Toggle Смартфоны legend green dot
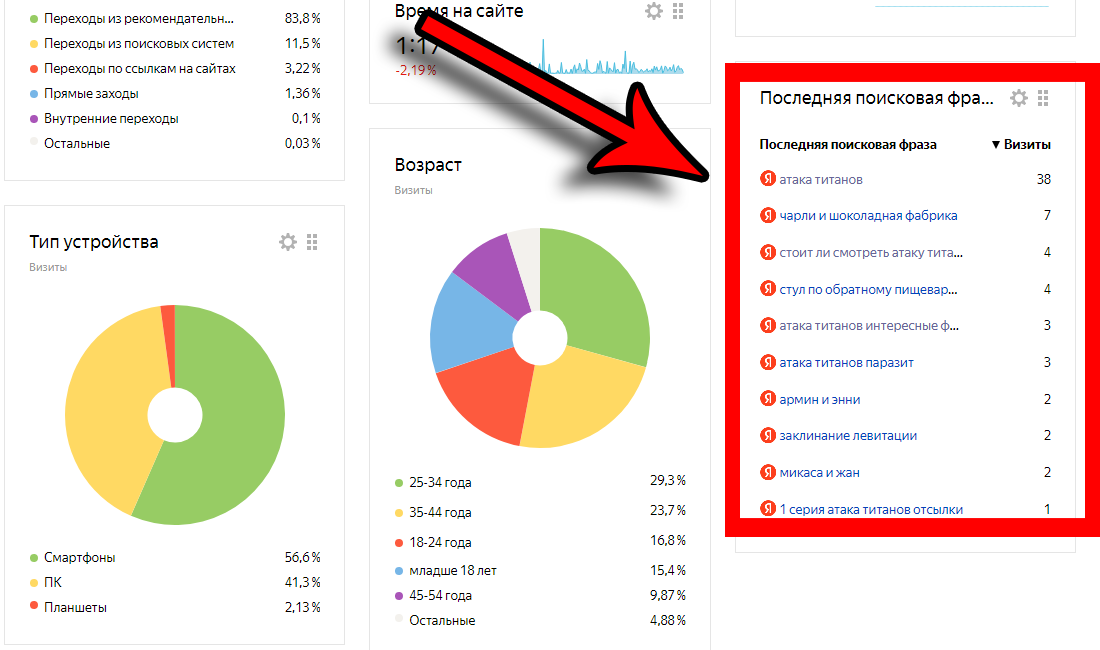This screenshot has width=1100, height=650. [34, 558]
